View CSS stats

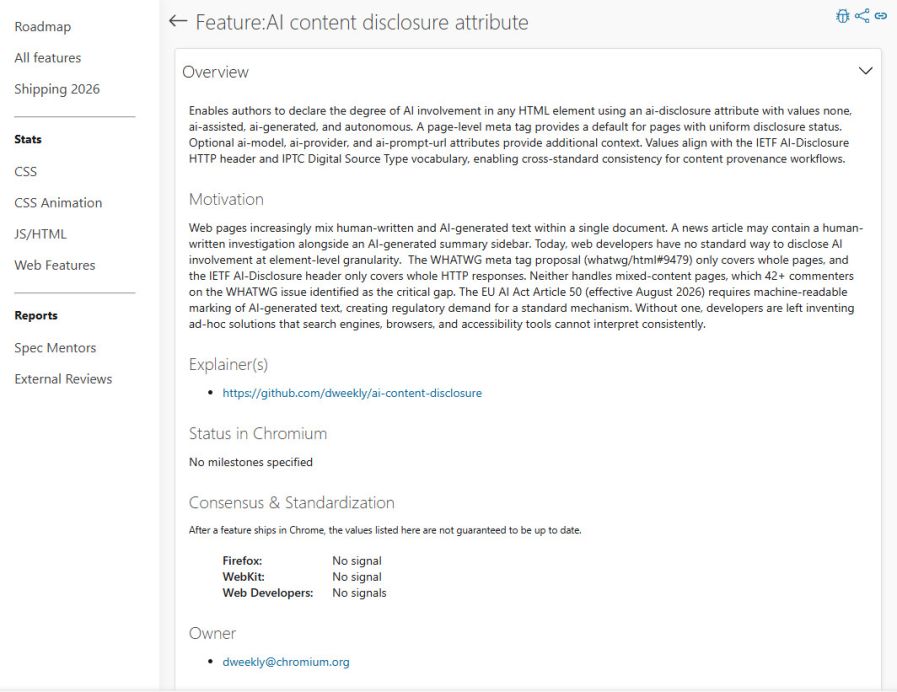[x=26, y=172]
